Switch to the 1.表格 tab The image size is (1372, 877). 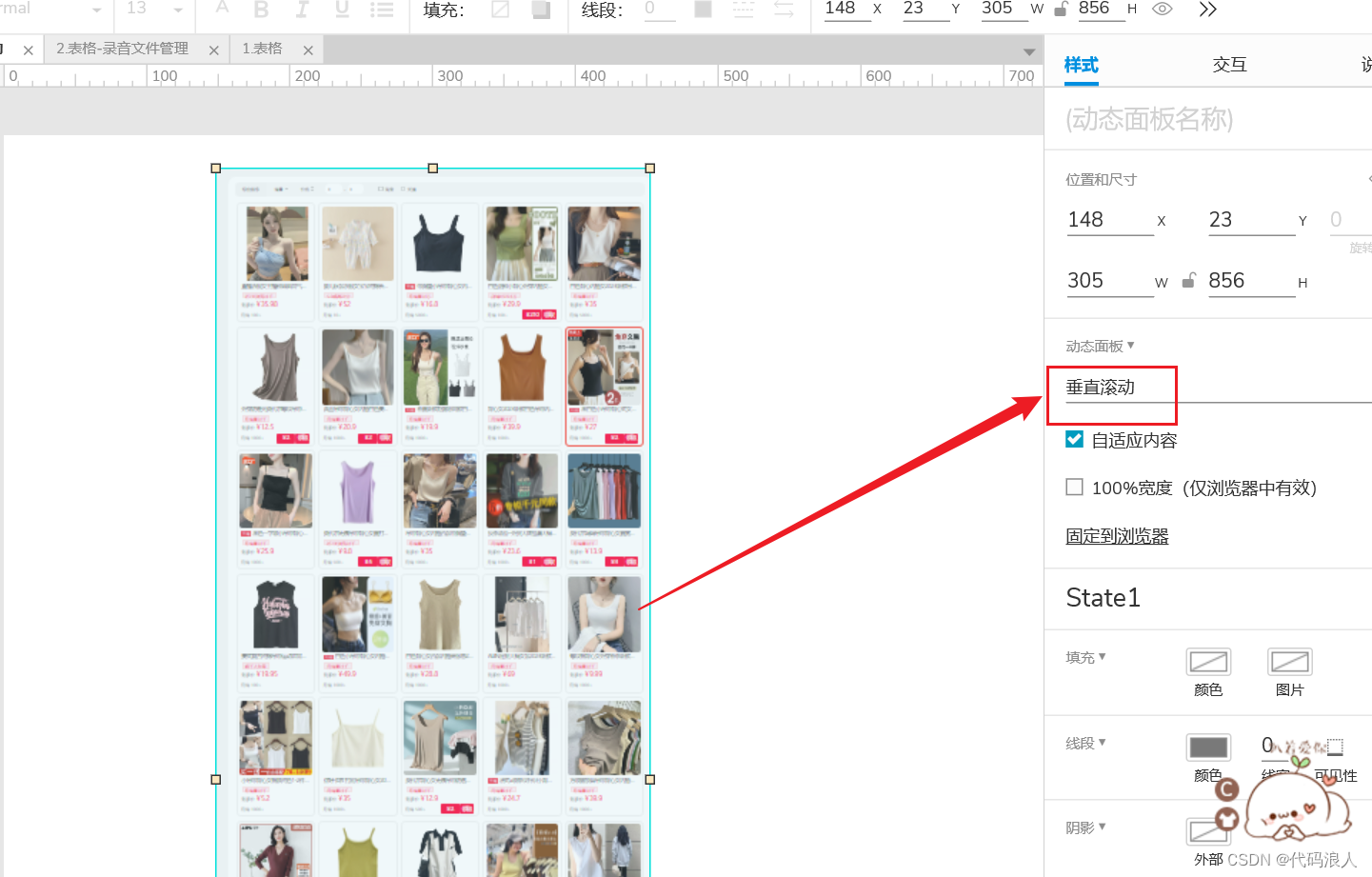pos(262,49)
